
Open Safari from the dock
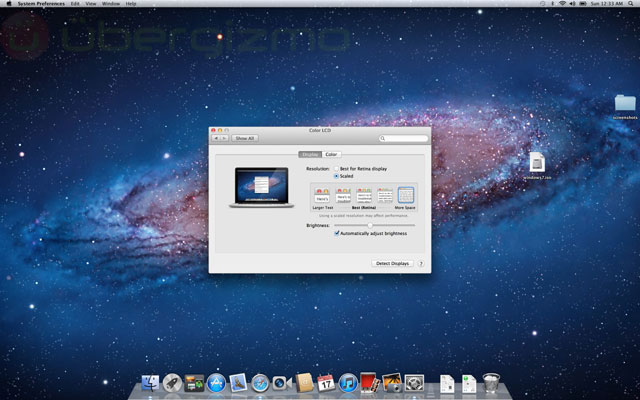pos(260,382)
